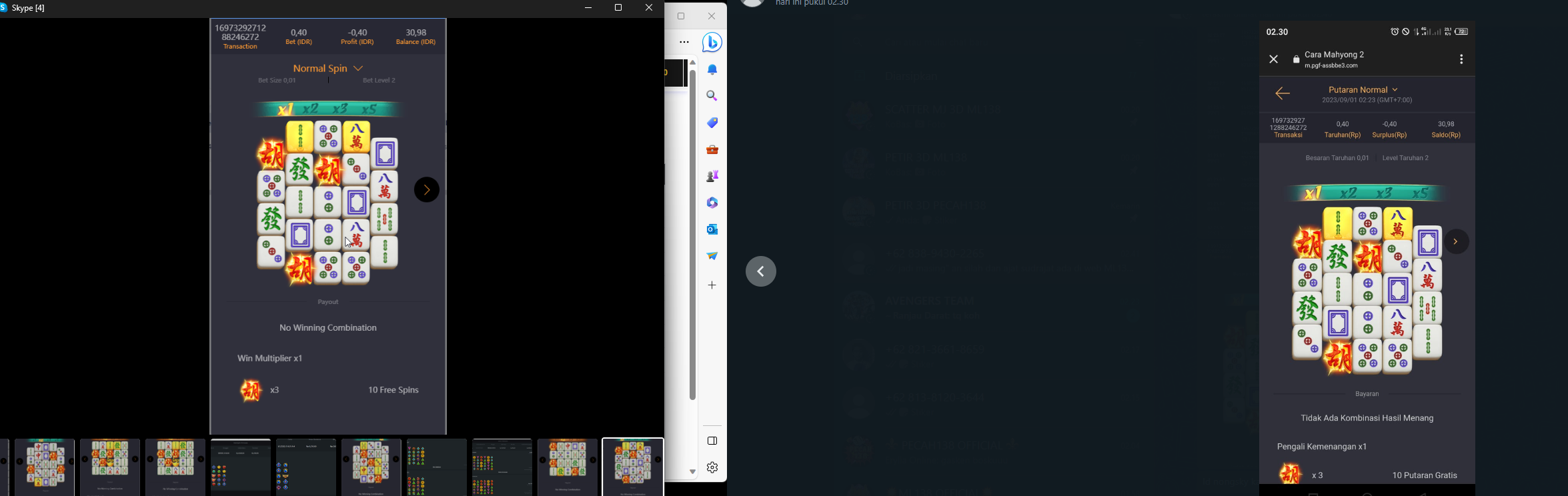Image resolution: width=1568 pixels, height=496 pixels.
Task: Click the "Level Taruhan 2" label
Action: point(1405,158)
